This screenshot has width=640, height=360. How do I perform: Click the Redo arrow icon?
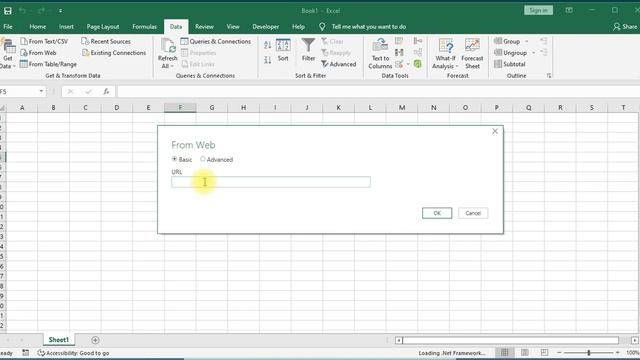[41, 11]
